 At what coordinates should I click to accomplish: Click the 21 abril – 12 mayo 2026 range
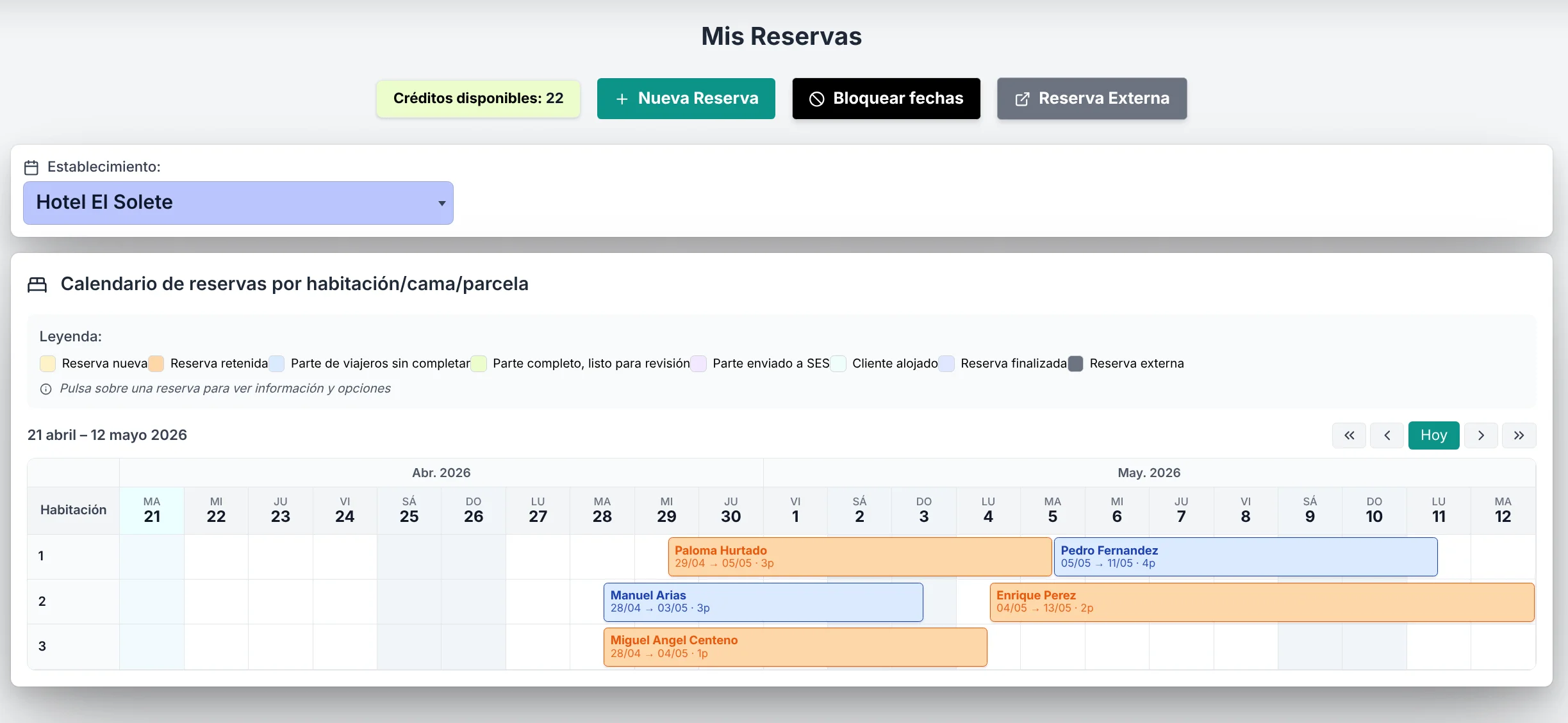[x=107, y=435]
